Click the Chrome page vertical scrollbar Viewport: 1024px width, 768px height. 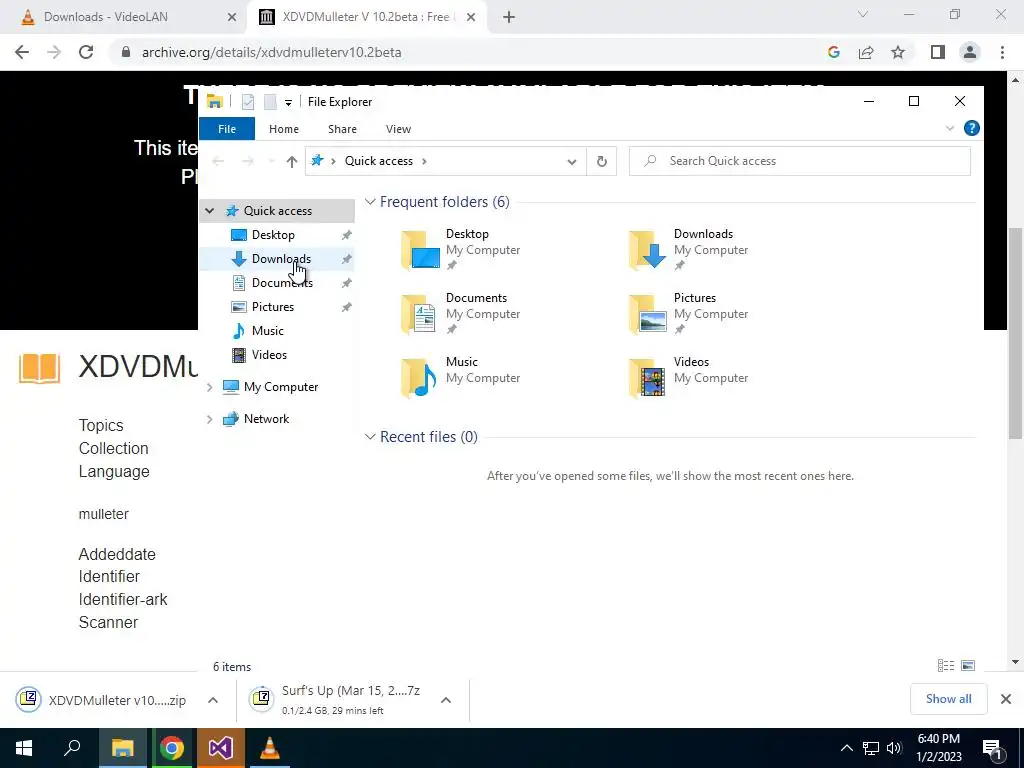click(1015, 333)
